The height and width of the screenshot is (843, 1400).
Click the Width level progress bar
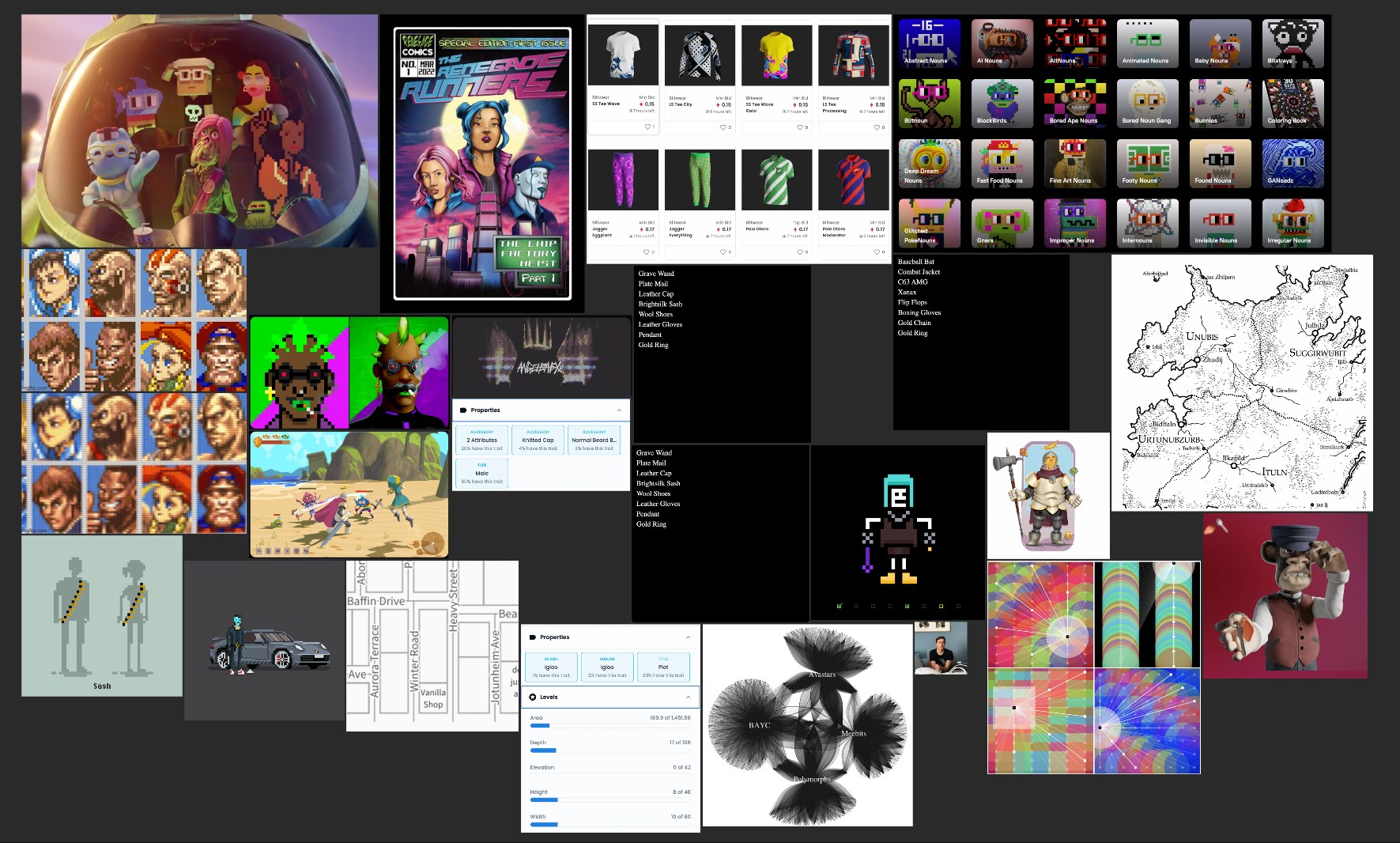[609, 824]
